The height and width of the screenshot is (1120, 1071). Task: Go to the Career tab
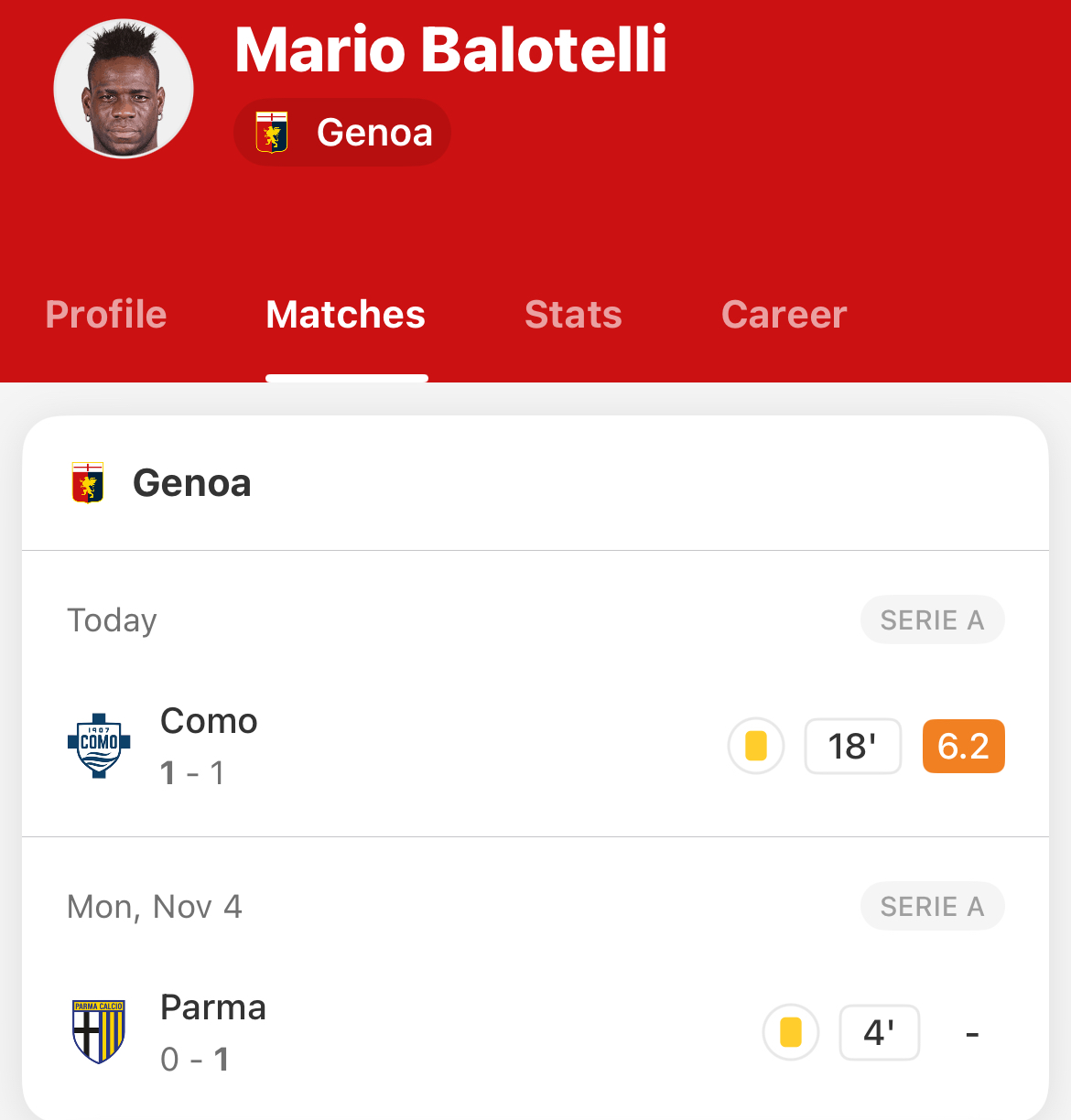(784, 315)
